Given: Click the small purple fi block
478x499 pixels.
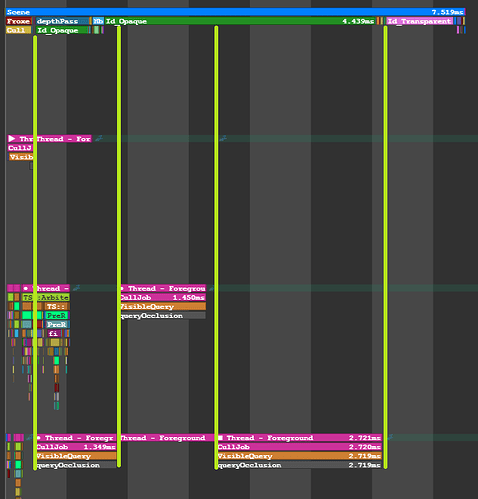Looking at the screenshot, I should (x=54, y=333).
